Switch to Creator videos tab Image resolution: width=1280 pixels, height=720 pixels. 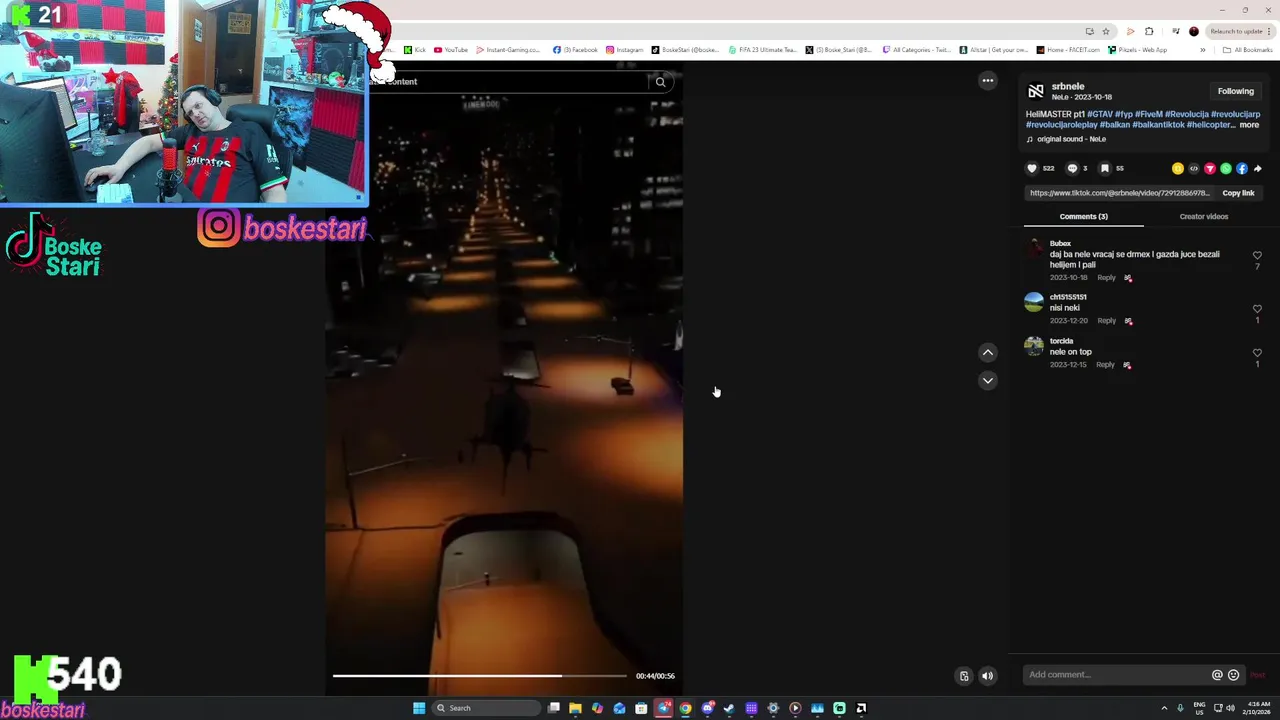1203,216
